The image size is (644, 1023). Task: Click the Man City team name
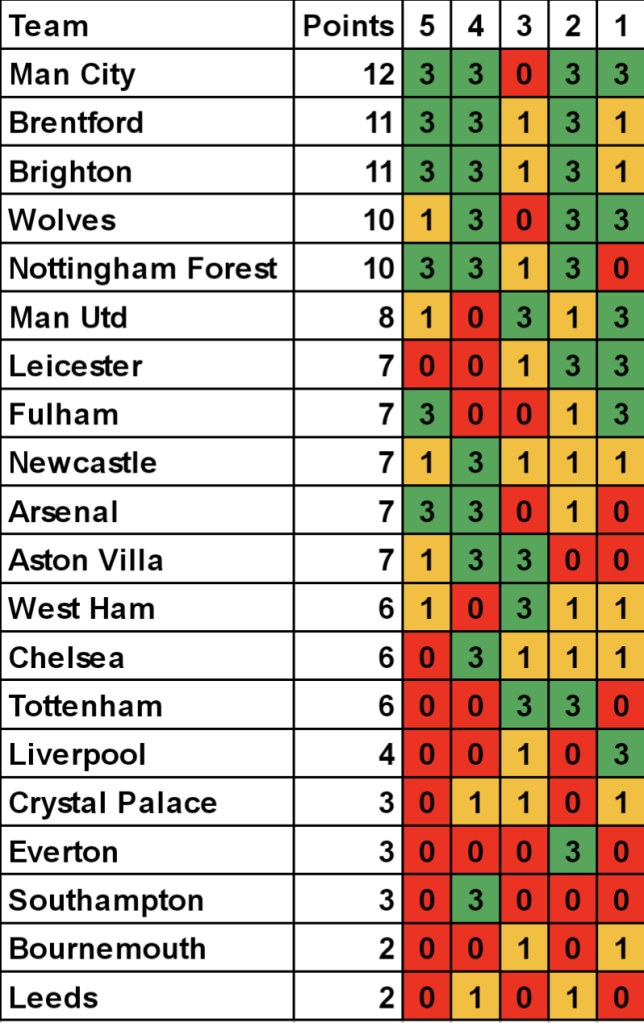tap(72, 74)
